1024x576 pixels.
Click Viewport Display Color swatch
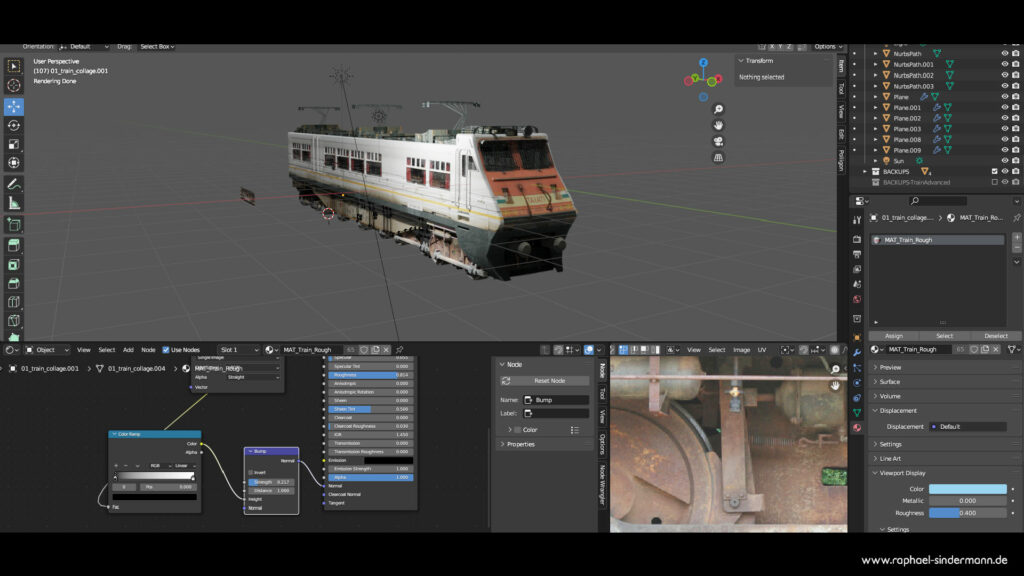pos(968,489)
